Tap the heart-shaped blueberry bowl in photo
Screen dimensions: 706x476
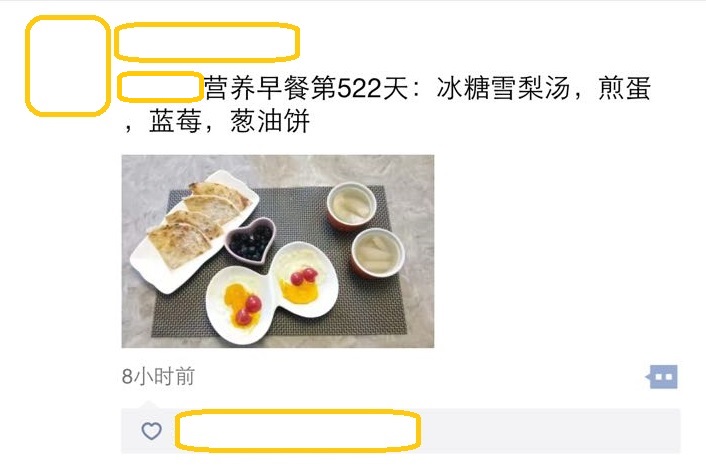pyautogui.click(x=250, y=240)
